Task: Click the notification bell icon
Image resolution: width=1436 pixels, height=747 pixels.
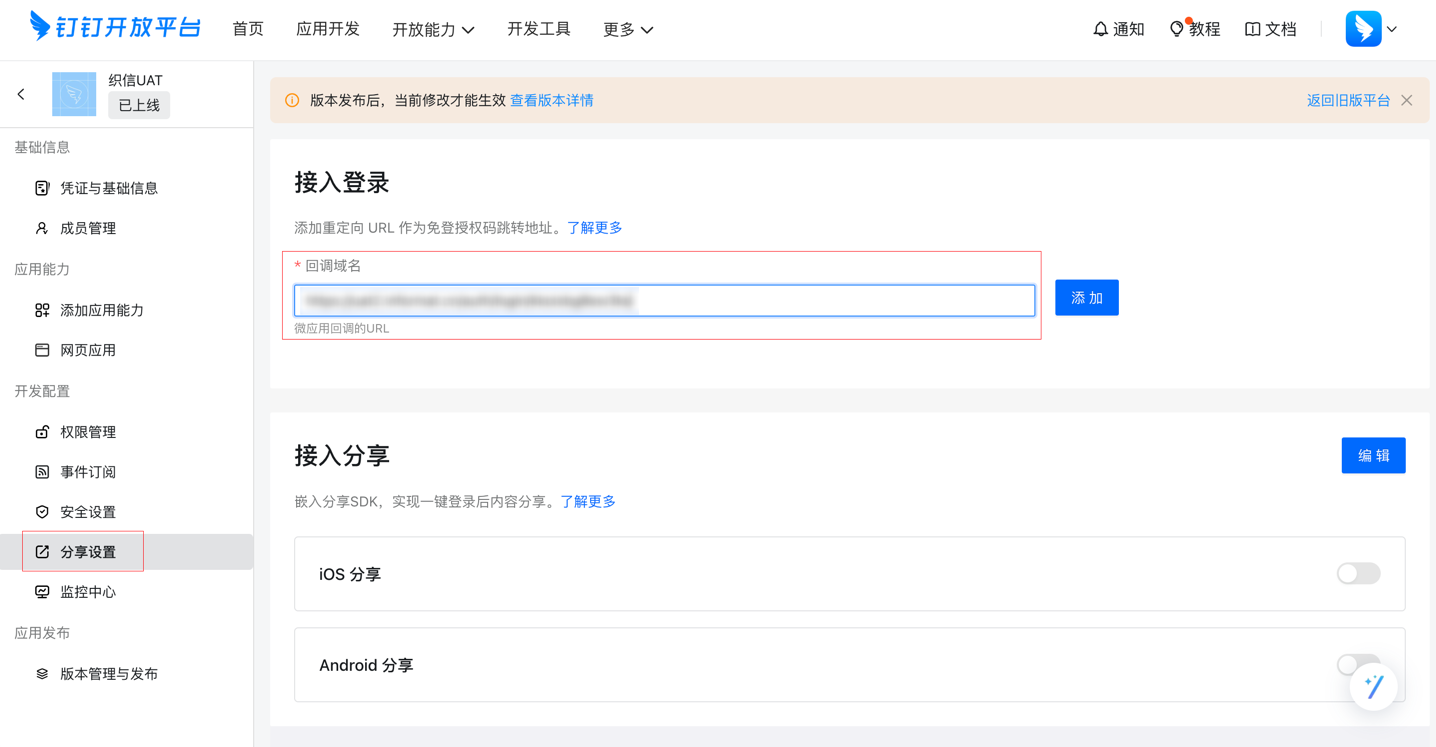Action: 1100,29
